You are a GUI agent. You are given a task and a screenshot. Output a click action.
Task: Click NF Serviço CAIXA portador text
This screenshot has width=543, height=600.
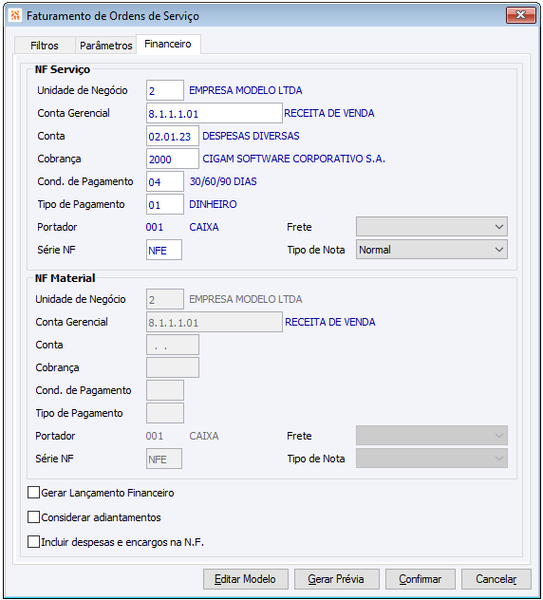coord(204,227)
